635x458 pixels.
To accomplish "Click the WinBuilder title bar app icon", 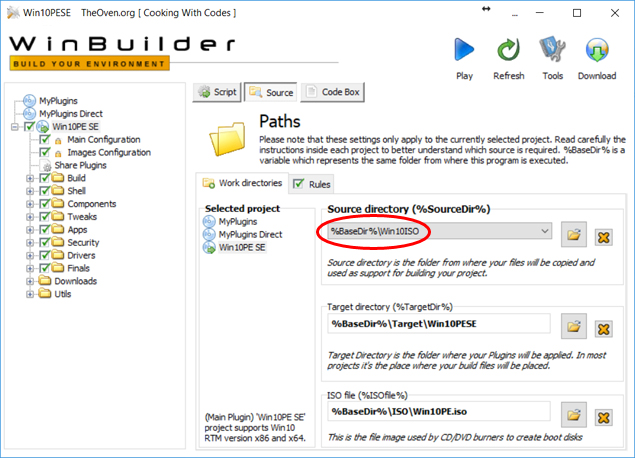I will coord(13,13).
